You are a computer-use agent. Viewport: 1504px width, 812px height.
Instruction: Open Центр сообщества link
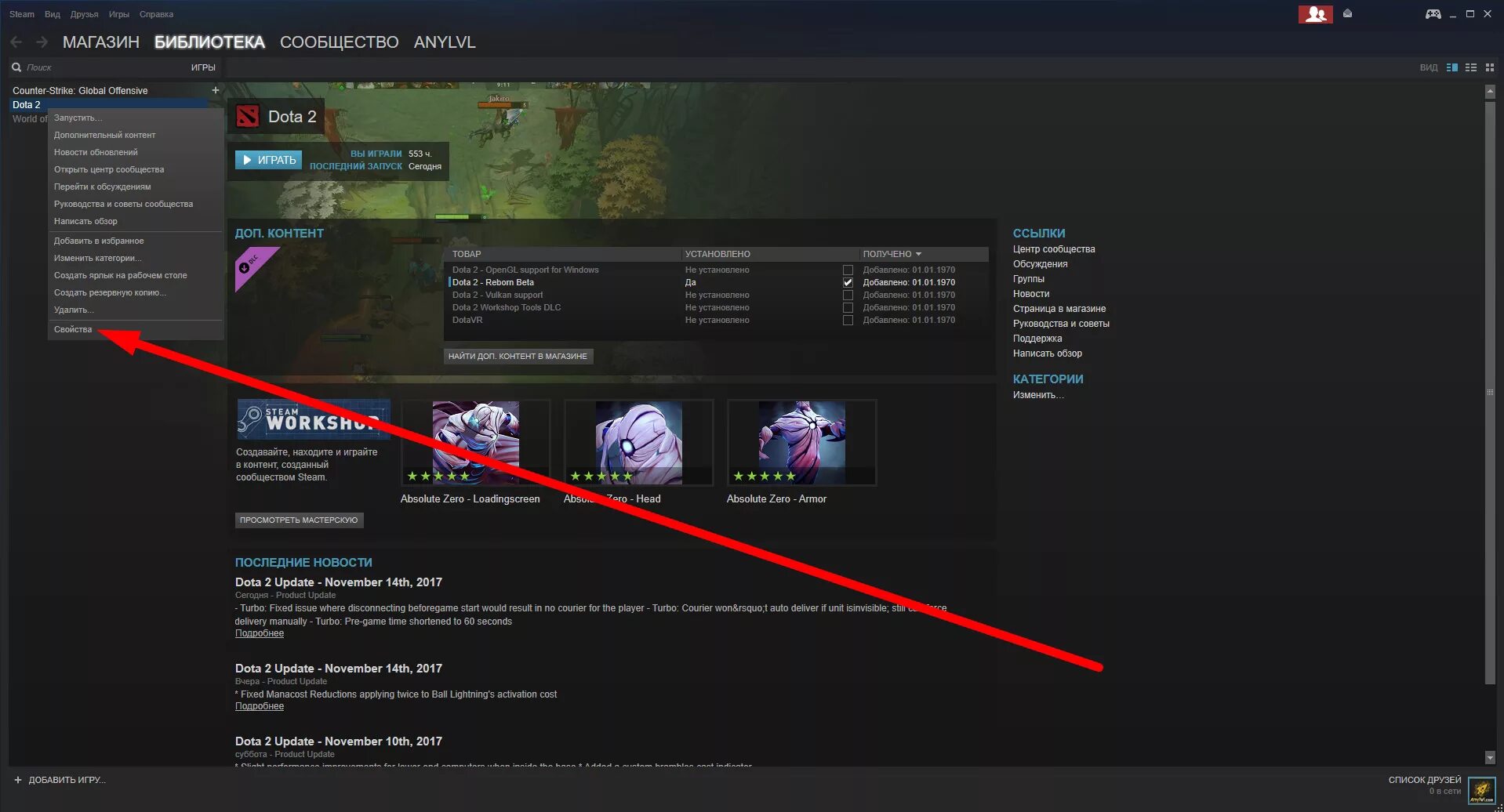pyautogui.click(x=1054, y=249)
